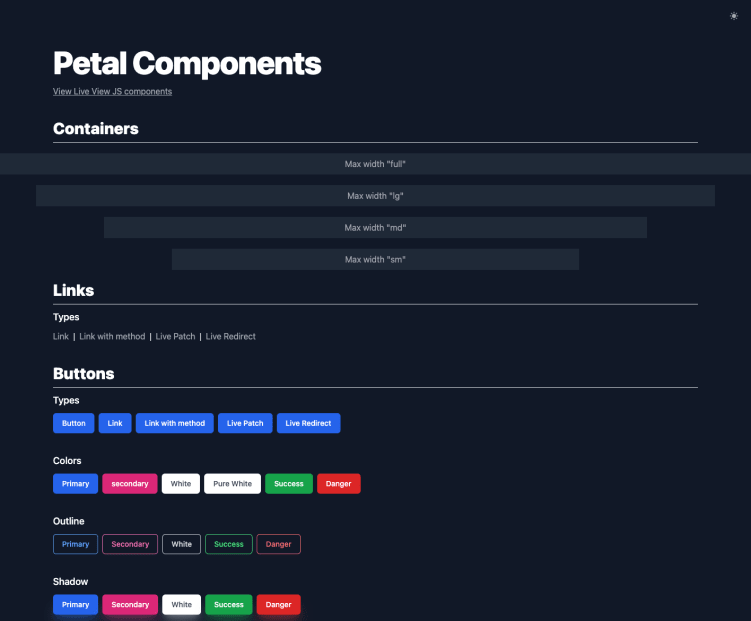Click the outlined Danger button
Image resolution: width=751 pixels, height=621 pixels.
click(x=278, y=544)
